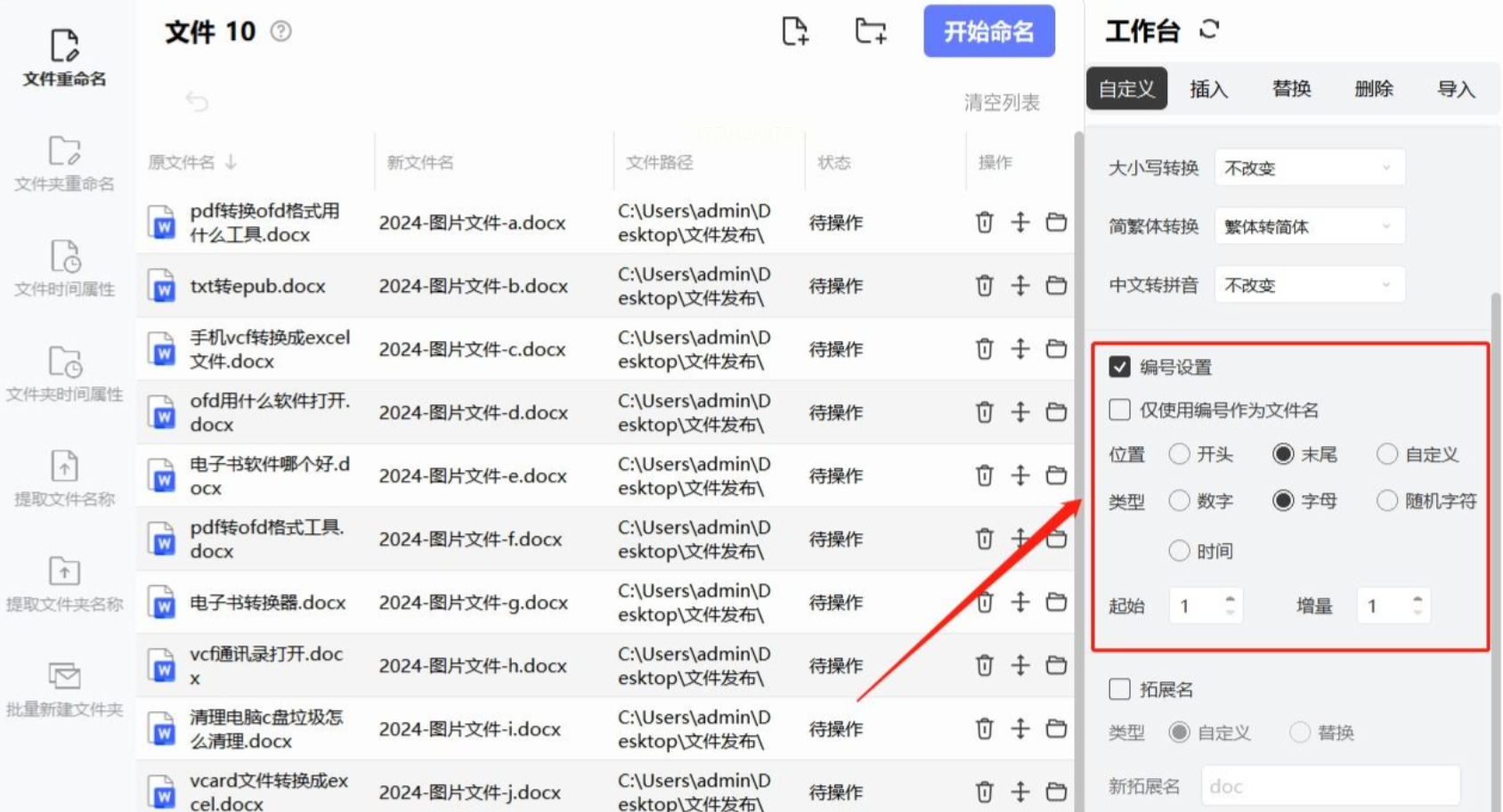Click the add file icon
The image size is (1503, 812).
point(794,31)
